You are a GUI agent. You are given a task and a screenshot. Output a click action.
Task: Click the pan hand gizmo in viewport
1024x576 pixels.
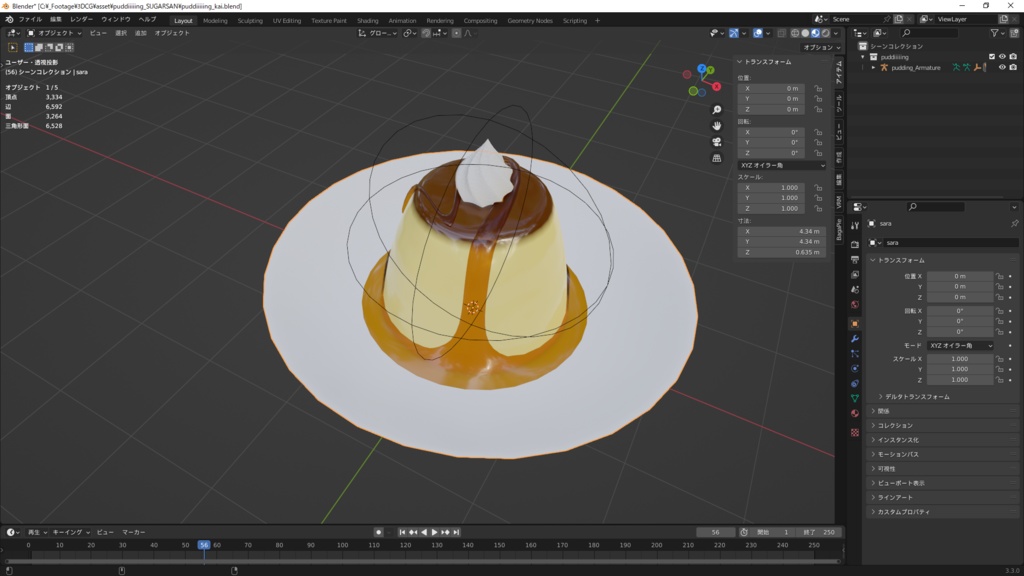(x=717, y=126)
